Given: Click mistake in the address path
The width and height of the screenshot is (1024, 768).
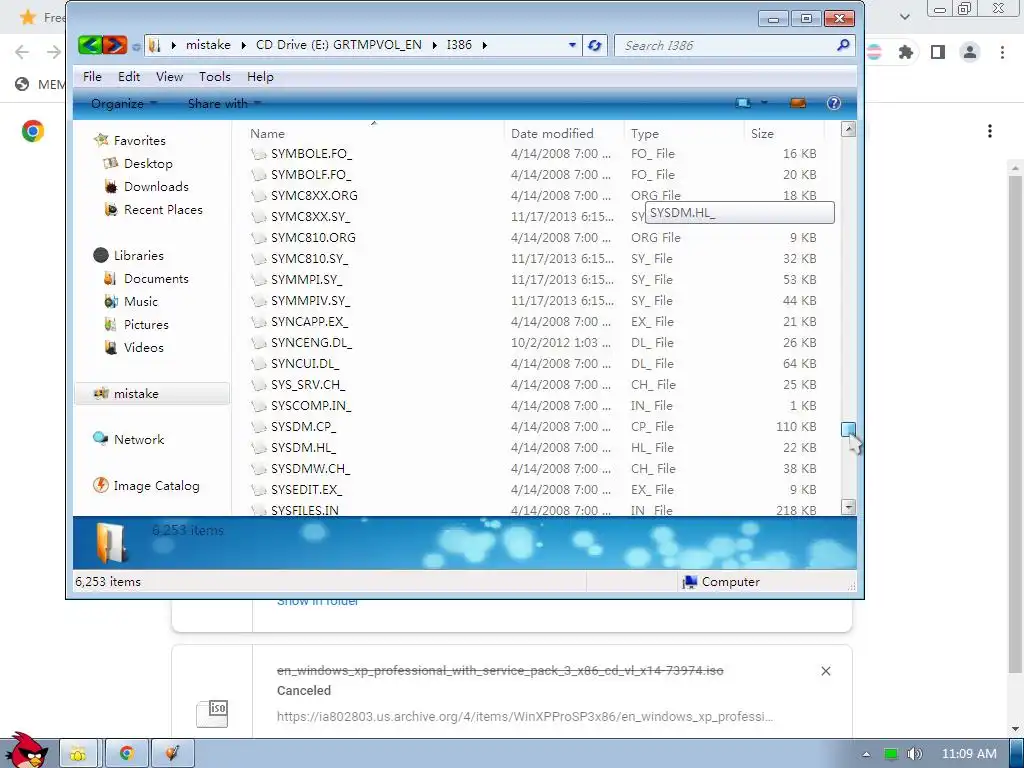Looking at the screenshot, I should point(208,45).
